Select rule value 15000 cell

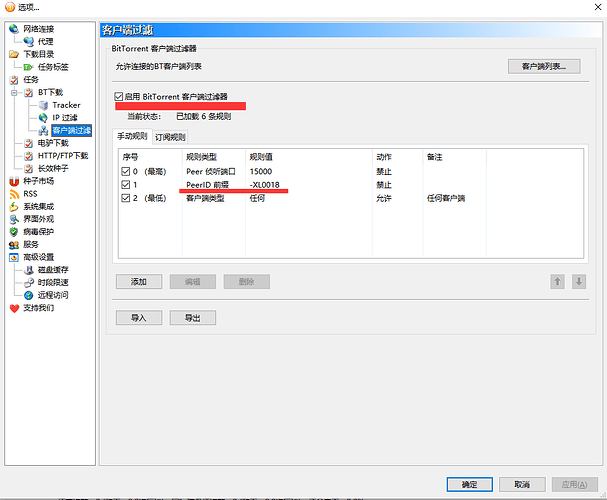coord(261,171)
